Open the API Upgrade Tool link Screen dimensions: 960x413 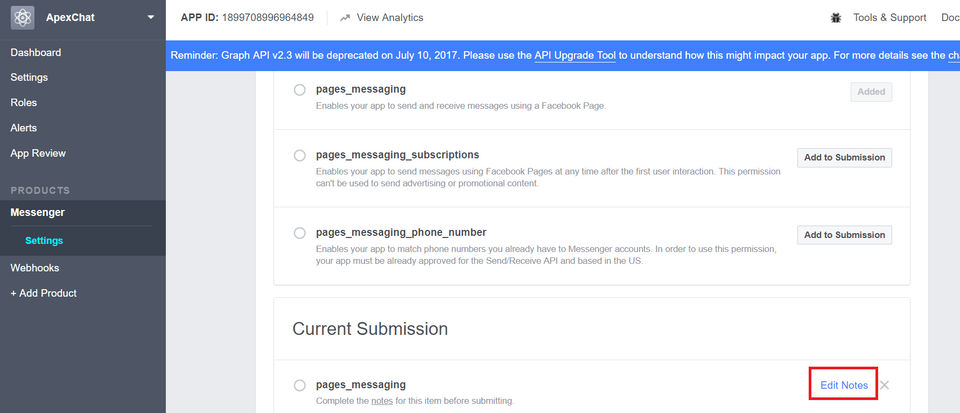(x=574, y=56)
